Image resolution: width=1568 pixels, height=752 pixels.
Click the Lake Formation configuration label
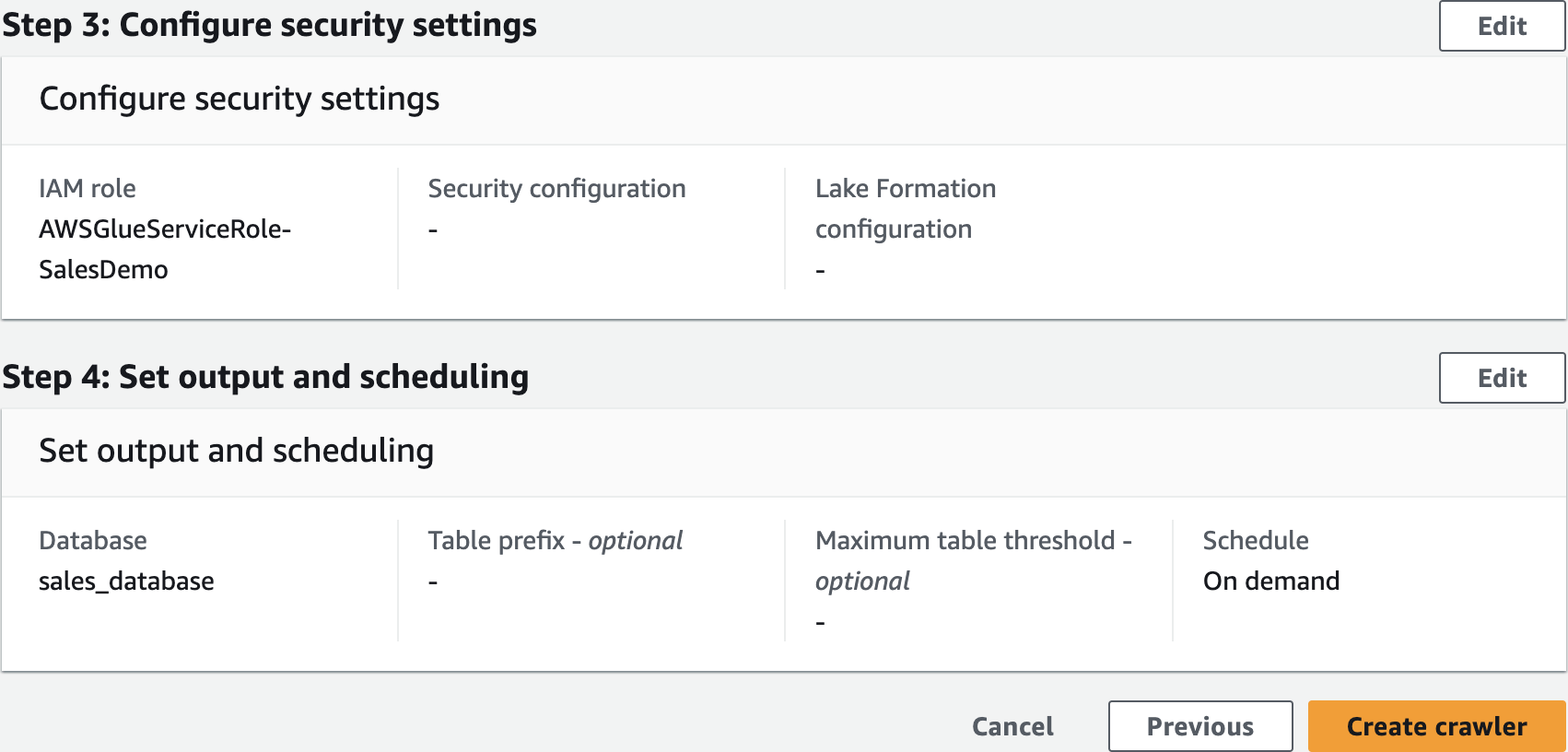[905, 208]
